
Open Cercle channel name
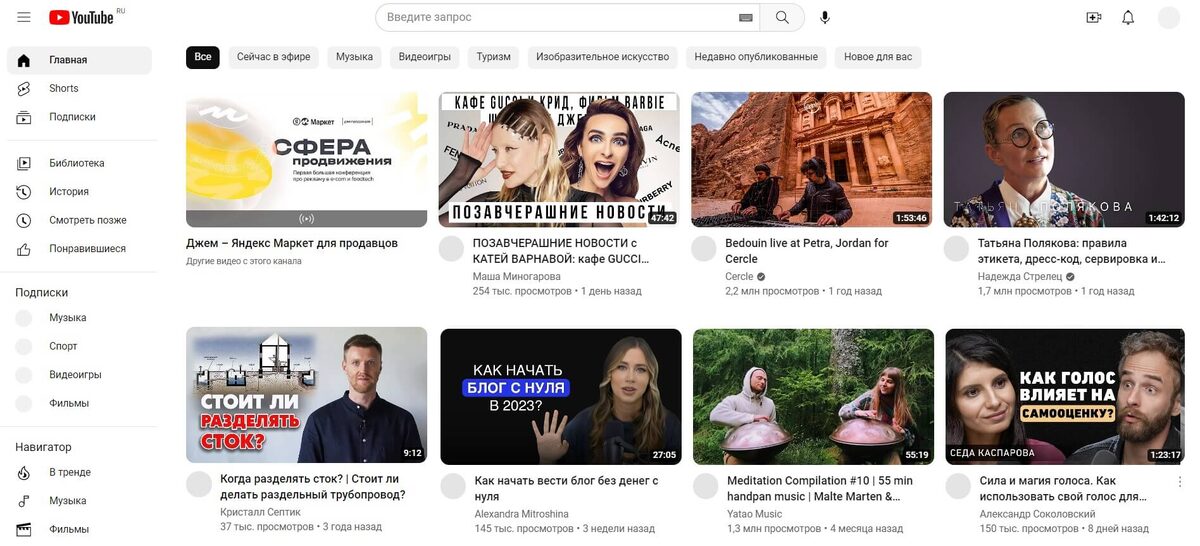point(739,276)
